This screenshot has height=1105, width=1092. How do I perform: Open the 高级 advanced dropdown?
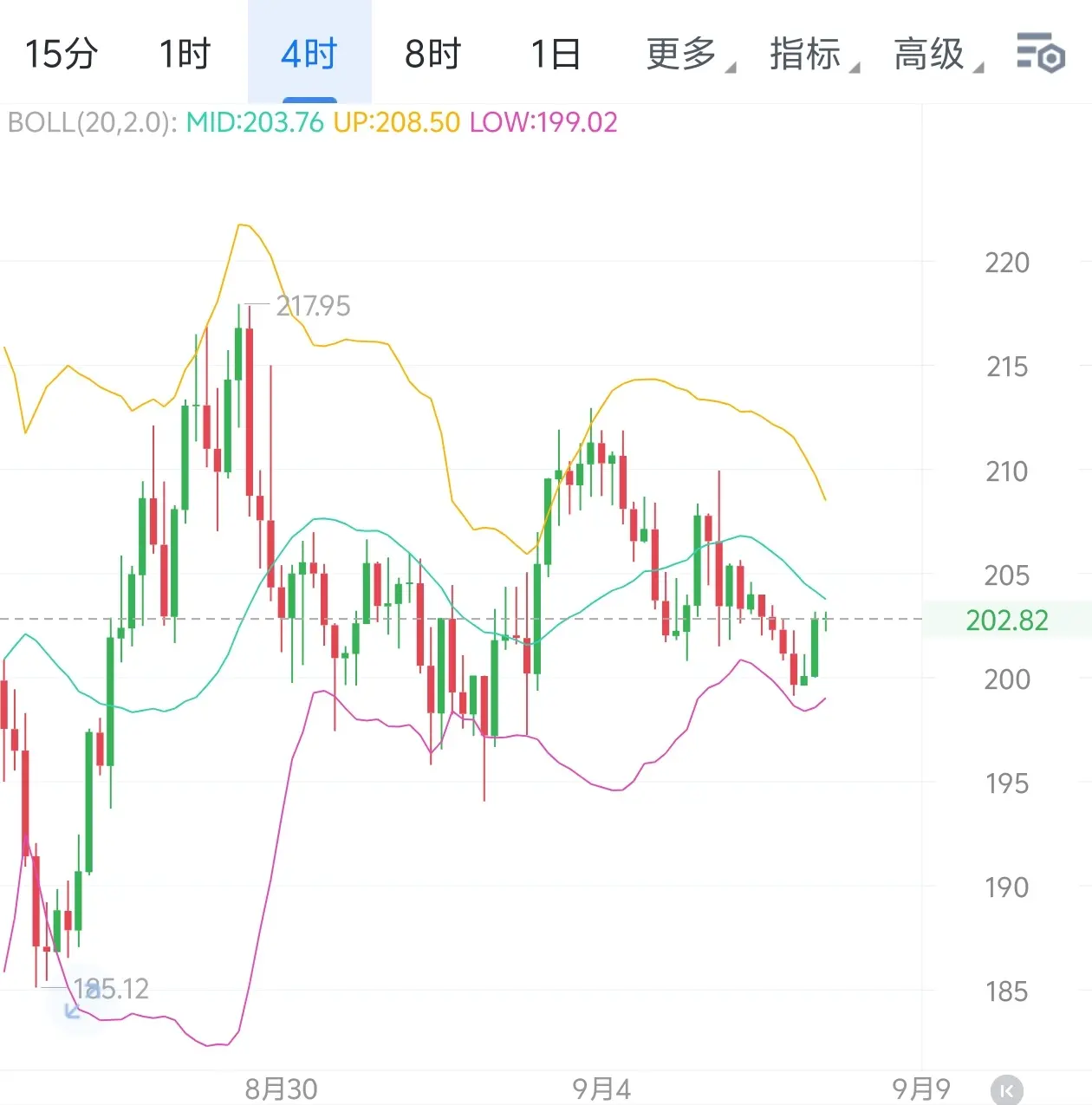(939, 54)
